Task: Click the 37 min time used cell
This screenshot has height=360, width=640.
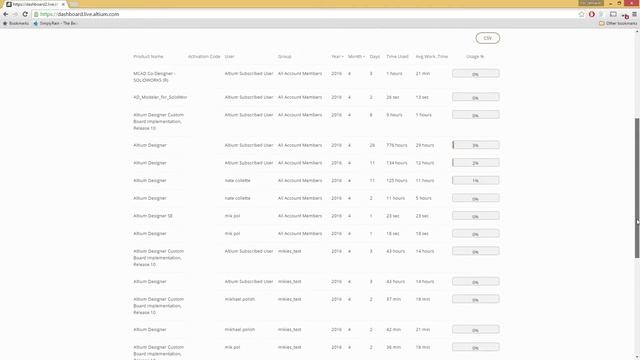Action: click(x=393, y=299)
